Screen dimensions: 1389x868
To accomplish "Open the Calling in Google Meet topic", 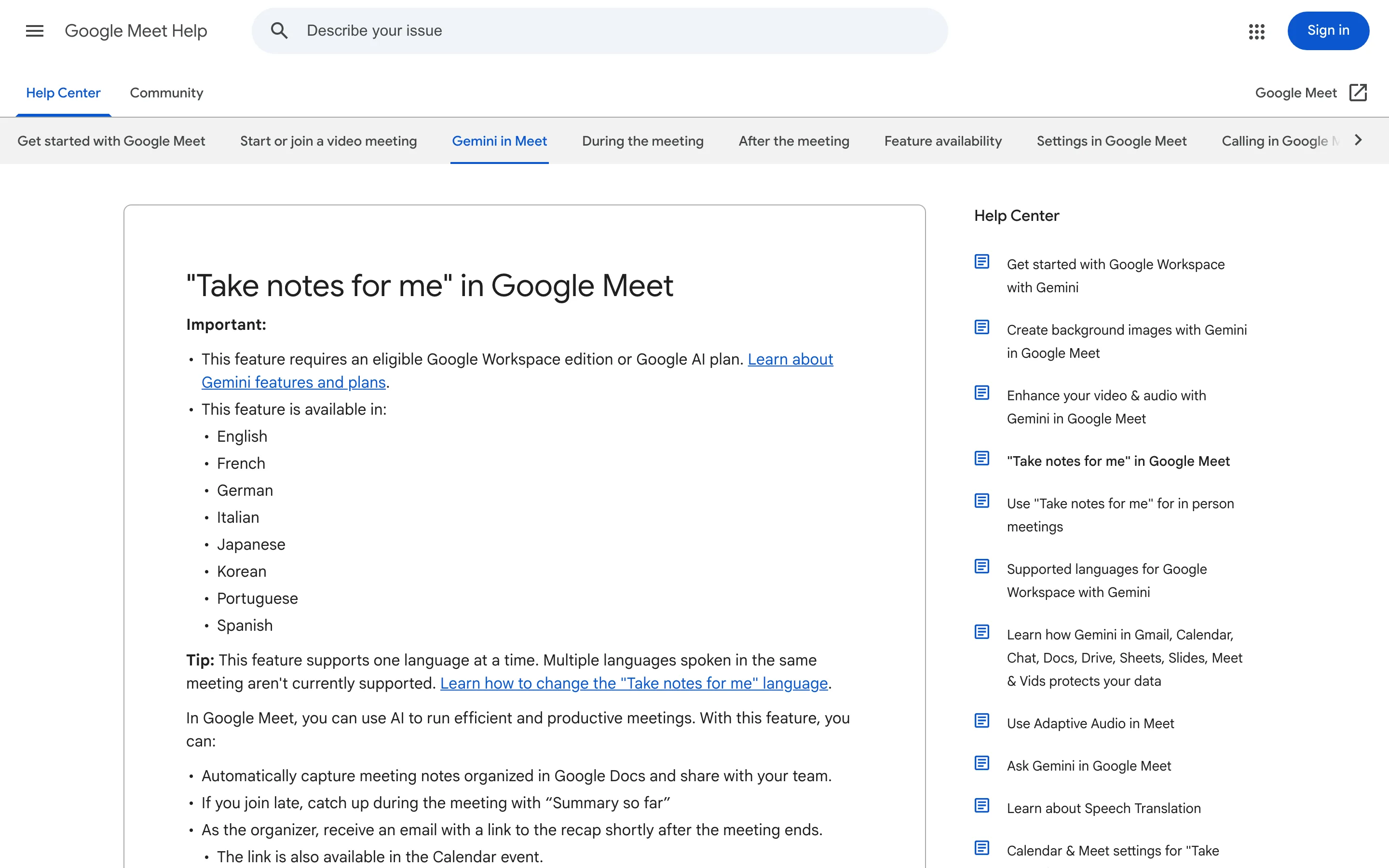I will pyautogui.click(x=1280, y=141).
